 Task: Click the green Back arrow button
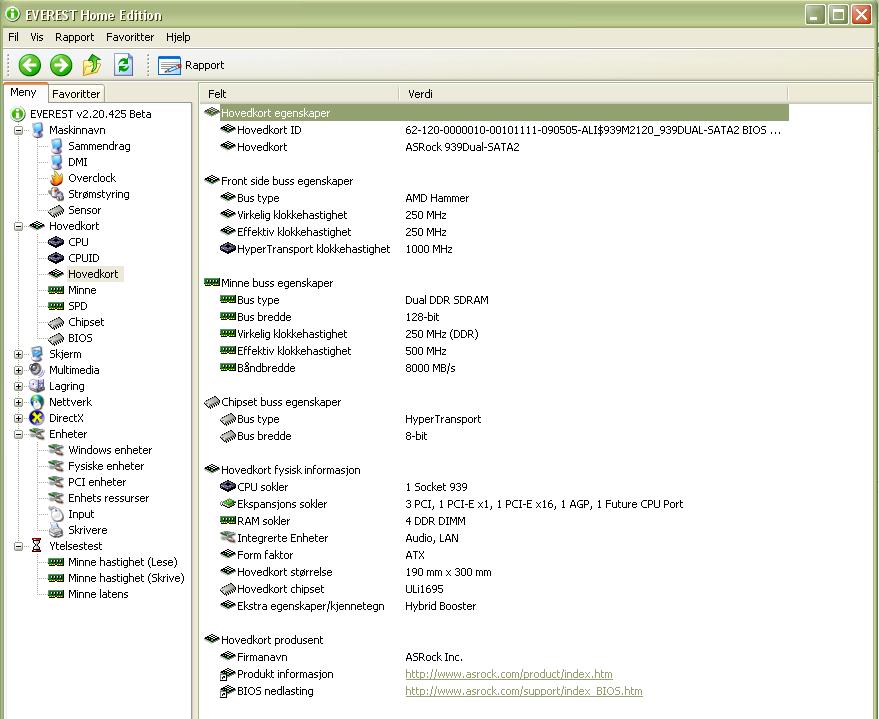click(30, 65)
